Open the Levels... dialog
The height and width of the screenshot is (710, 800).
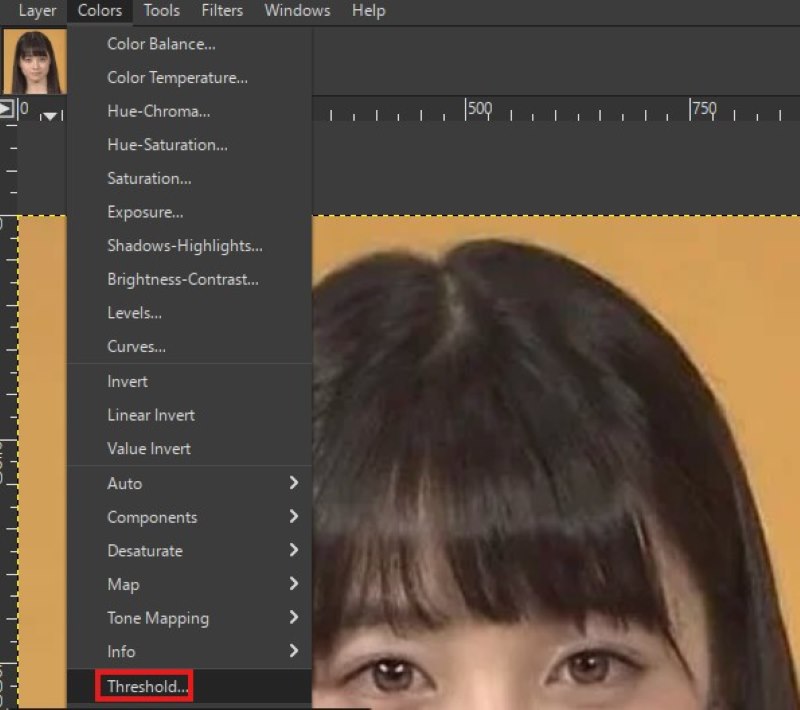[x=190, y=314]
